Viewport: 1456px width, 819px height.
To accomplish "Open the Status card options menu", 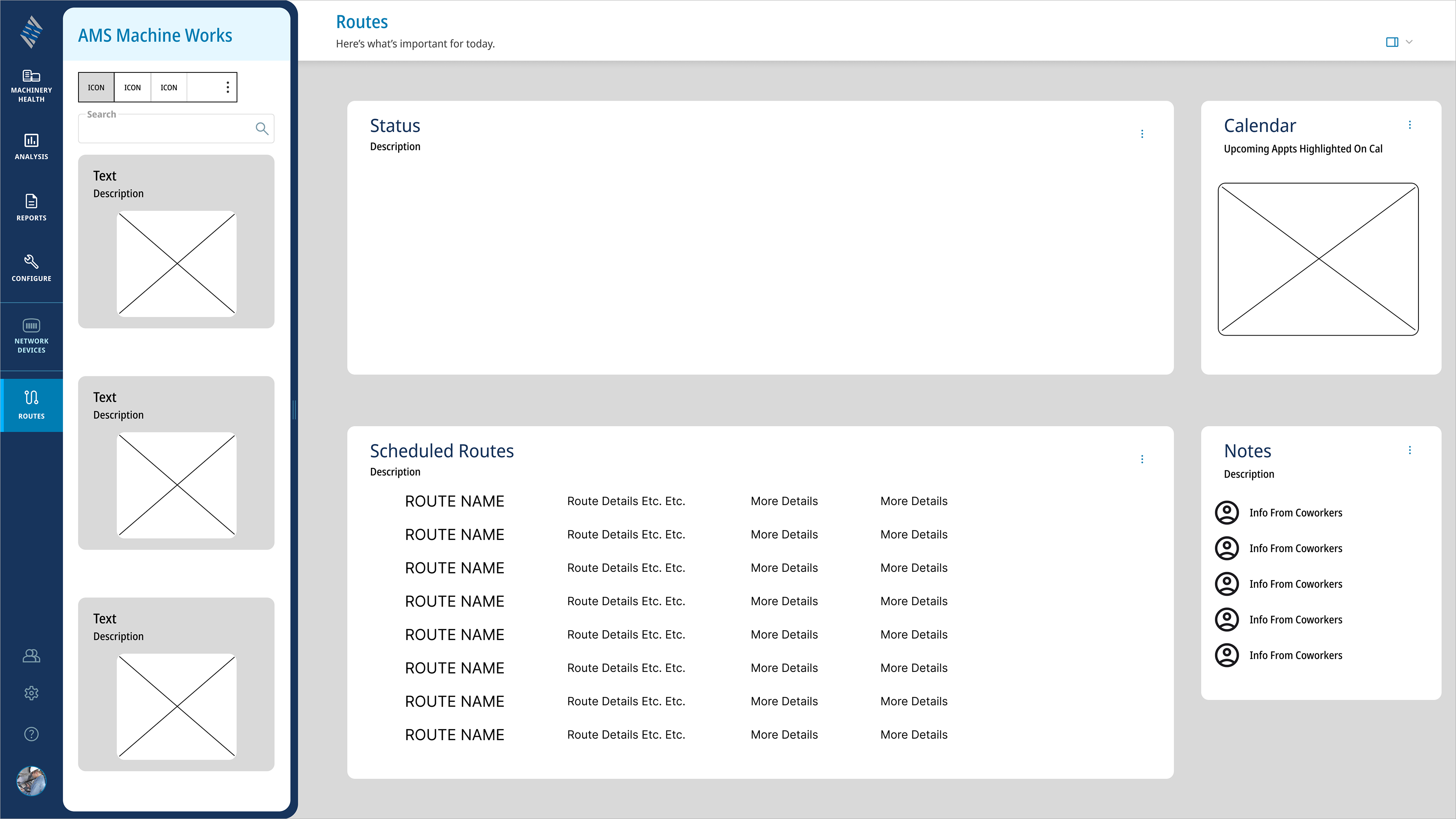I will [x=1142, y=134].
